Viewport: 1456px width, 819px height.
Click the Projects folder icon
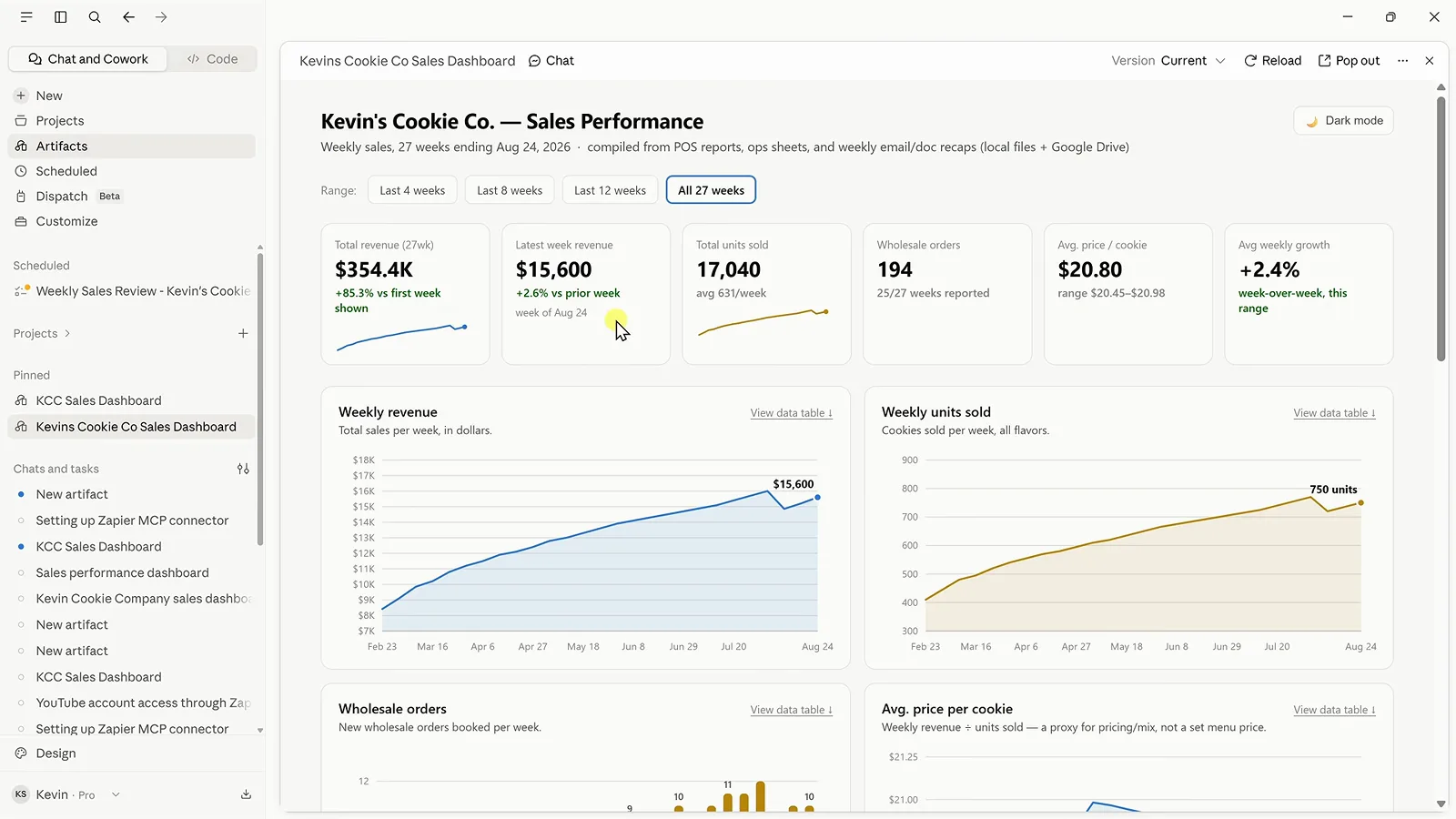click(x=21, y=121)
